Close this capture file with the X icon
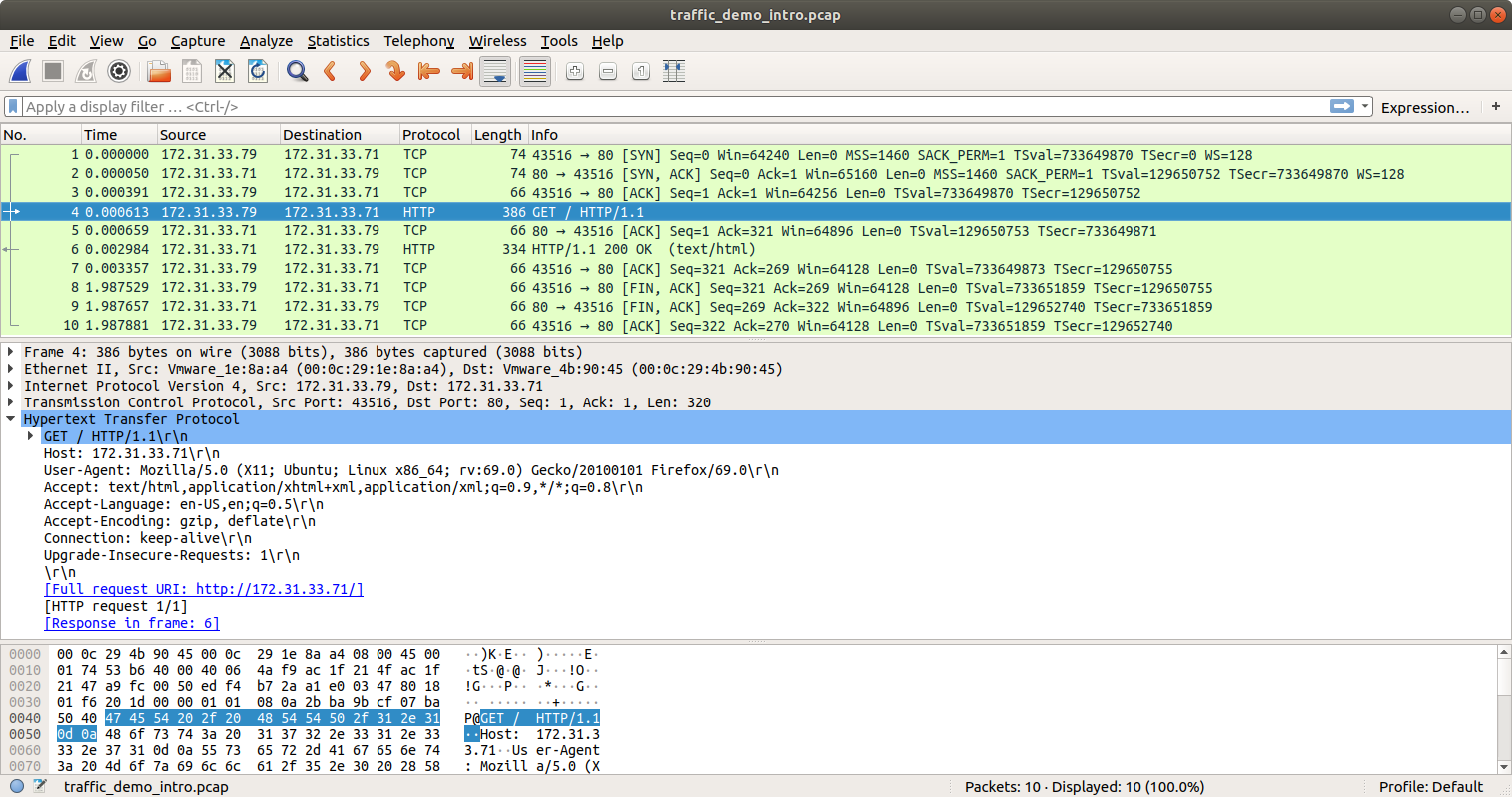Viewport: 1512px width, 797px height. [x=225, y=71]
